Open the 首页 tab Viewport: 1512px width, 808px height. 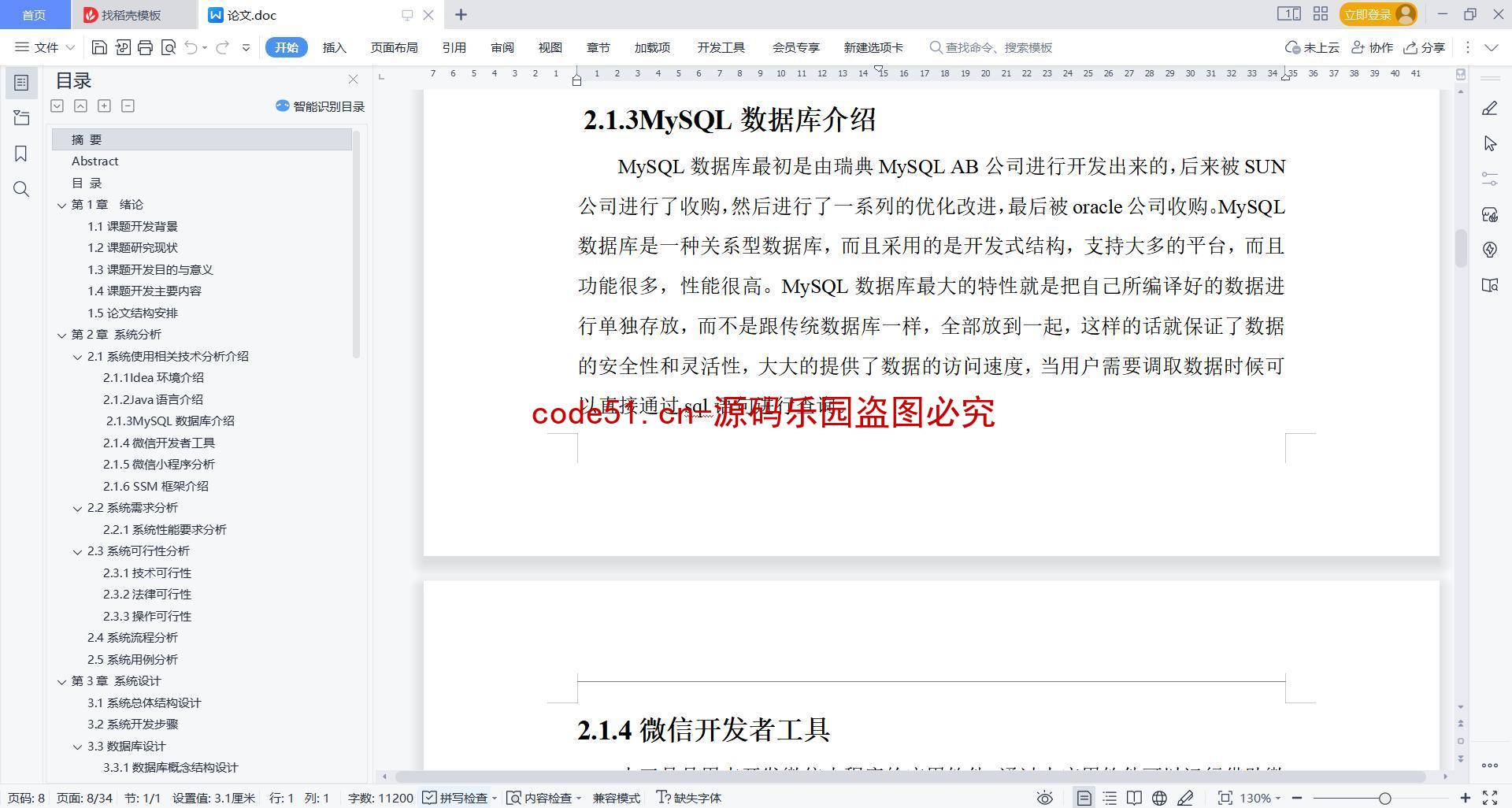tap(34, 15)
